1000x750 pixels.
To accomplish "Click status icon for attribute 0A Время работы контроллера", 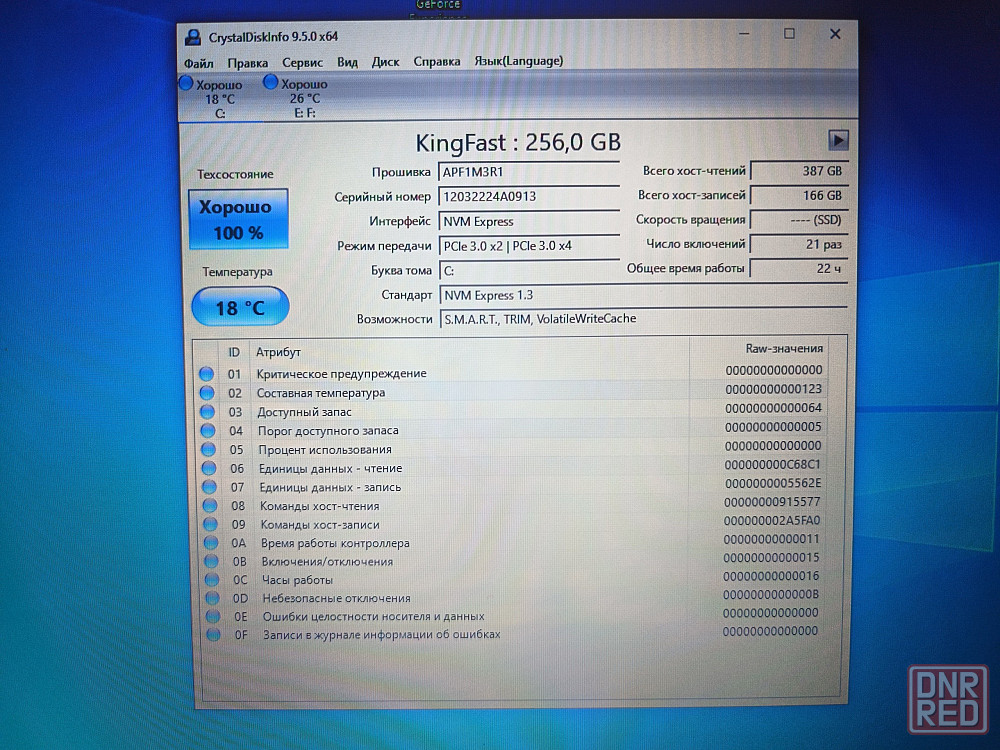I will pyautogui.click(x=211, y=543).
